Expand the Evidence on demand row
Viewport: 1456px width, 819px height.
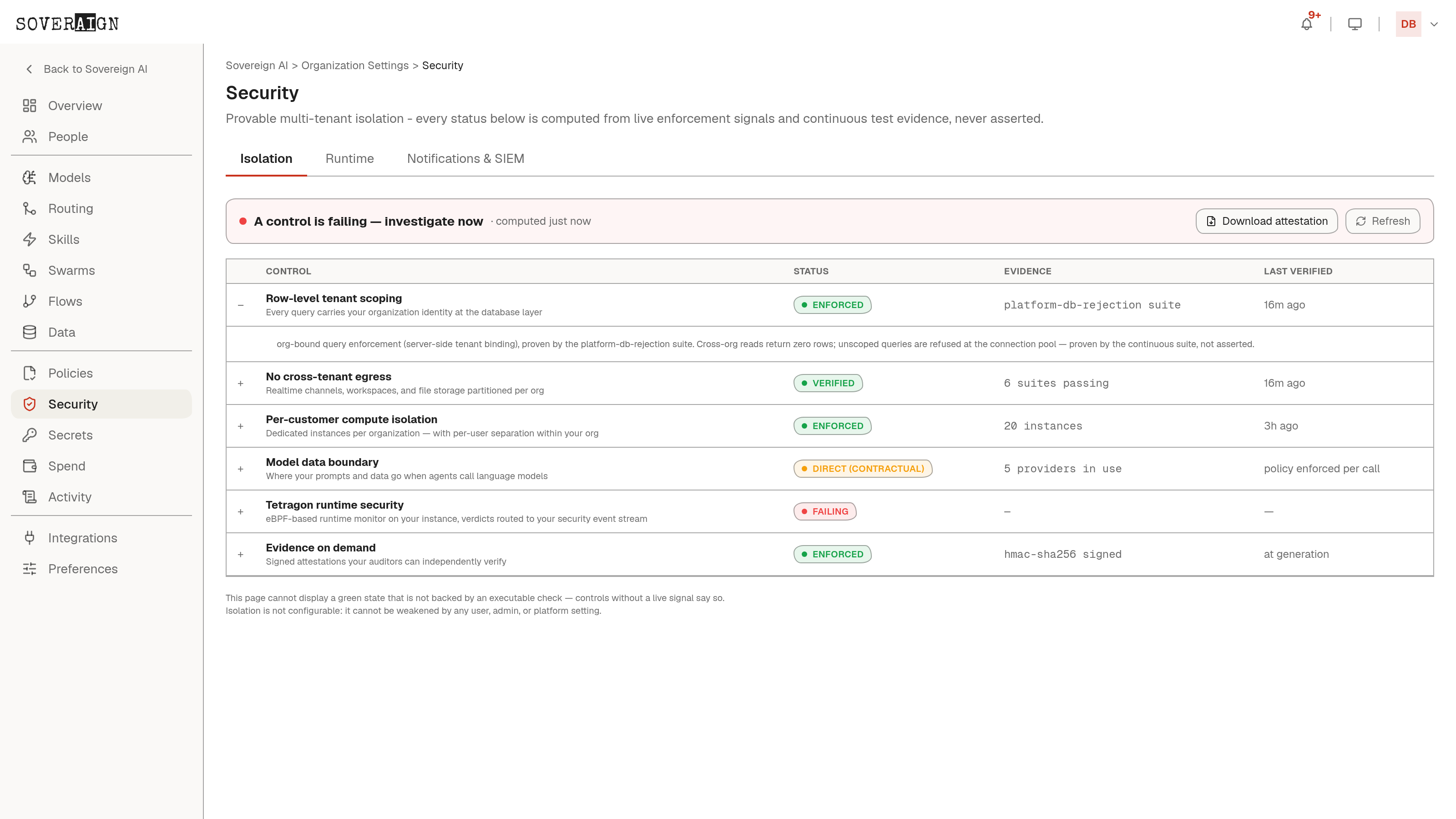241,555
